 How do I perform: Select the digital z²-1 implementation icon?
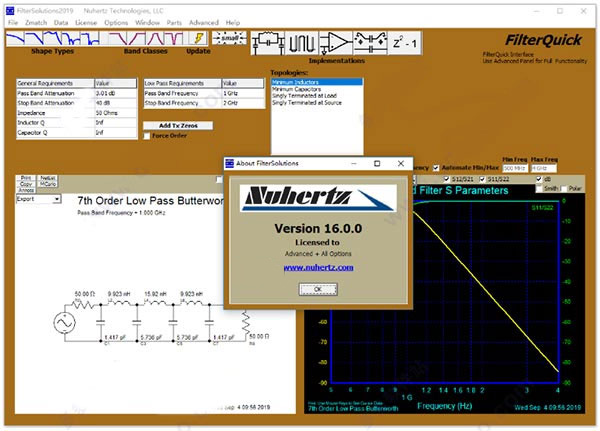click(x=405, y=43)
